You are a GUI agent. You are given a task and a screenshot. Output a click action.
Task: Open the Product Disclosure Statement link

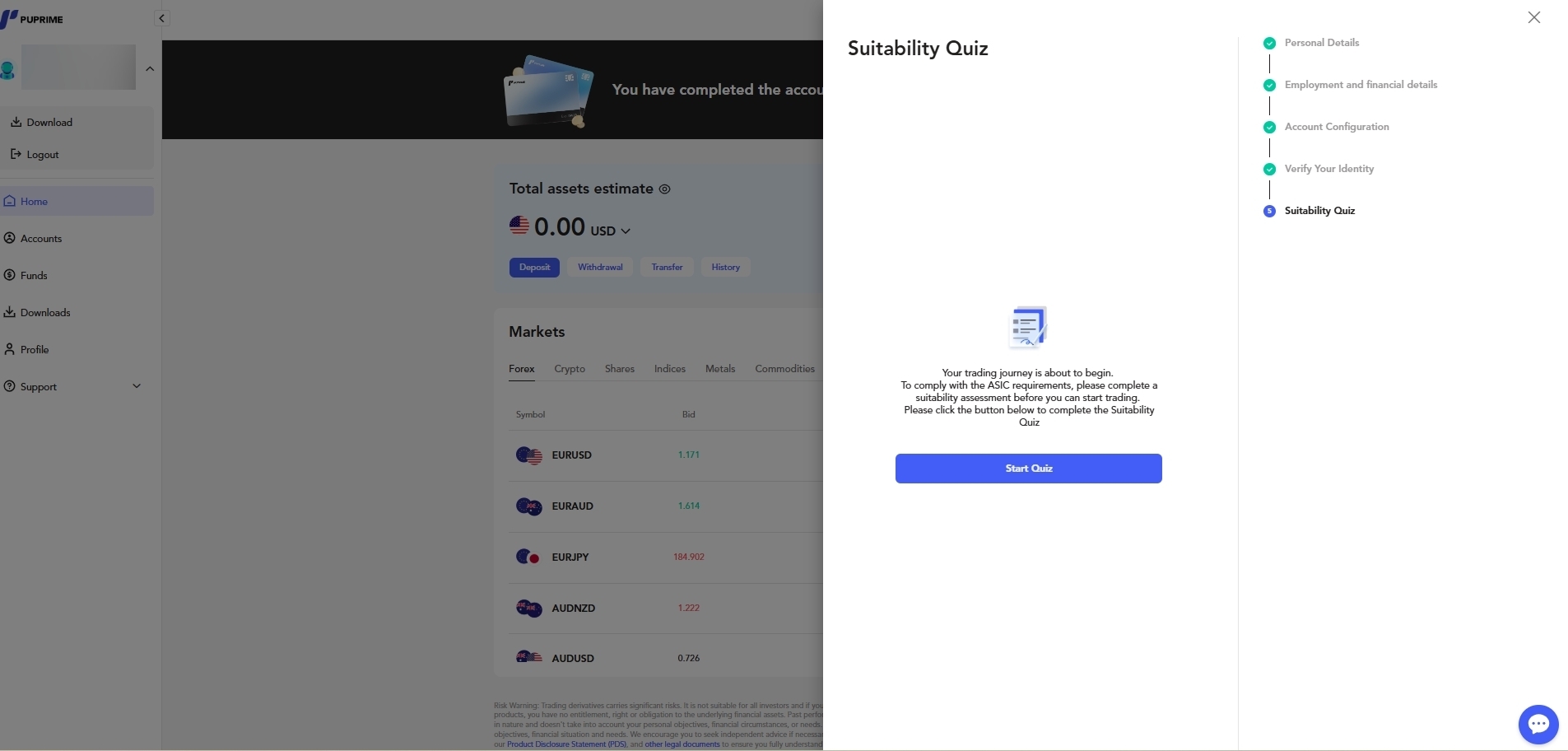[x=566, y=744]
